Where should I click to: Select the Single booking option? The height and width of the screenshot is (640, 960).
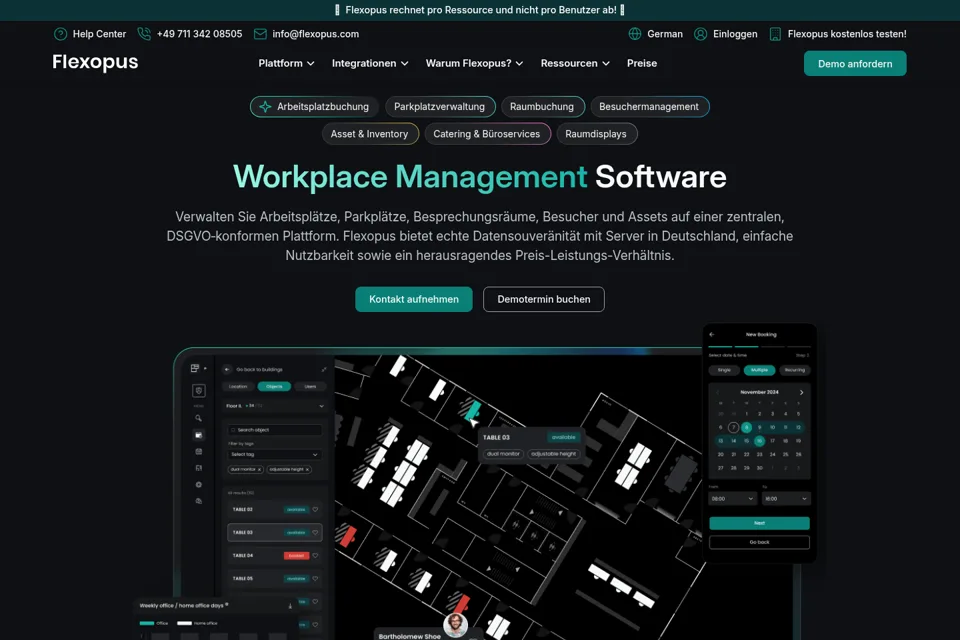724,370
